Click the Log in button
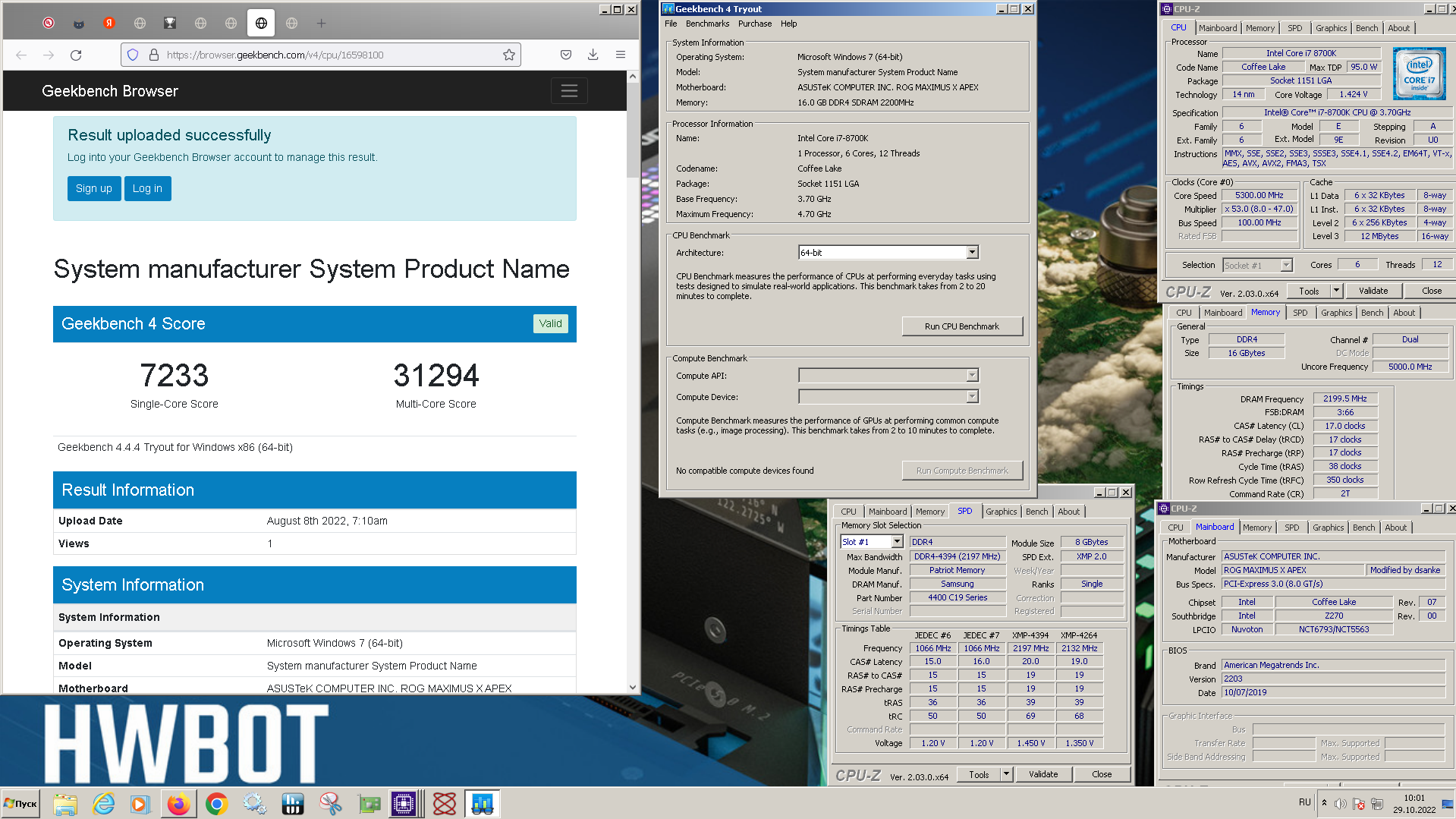Viewport: 1456px width, 819px height. click(147, 189)
